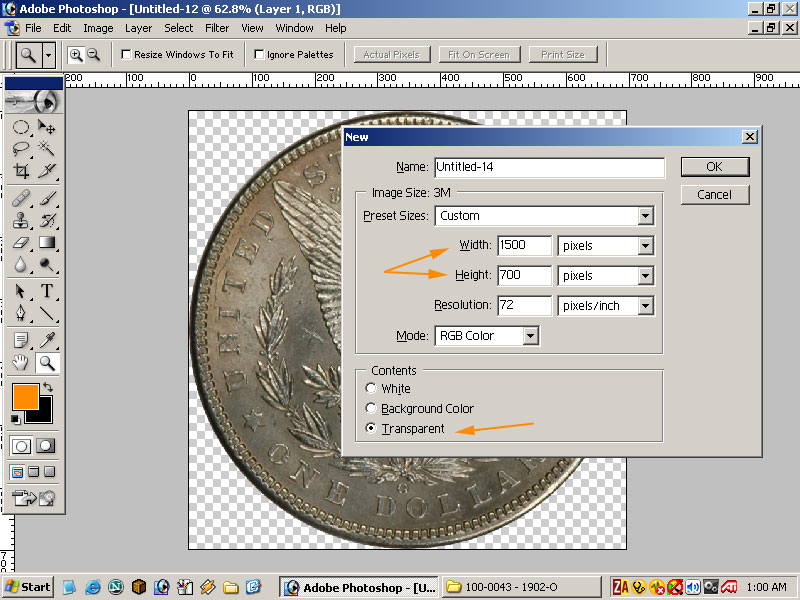Image resolution: width=800 pixels, height=600 pixels.
Task: Select the Gradient tool
Action: pos(46,242)
